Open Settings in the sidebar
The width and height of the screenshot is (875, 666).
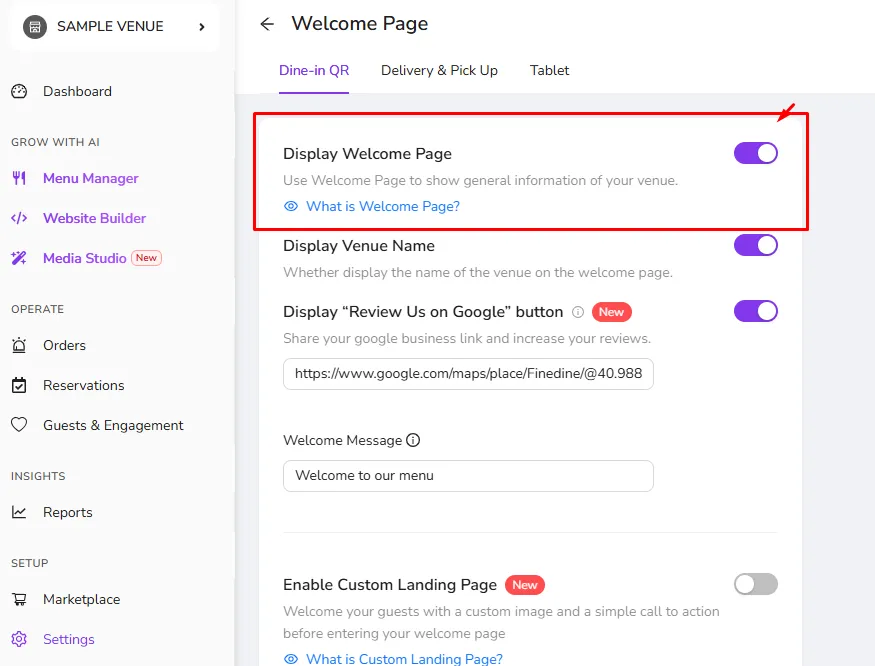tap(69, 639)
